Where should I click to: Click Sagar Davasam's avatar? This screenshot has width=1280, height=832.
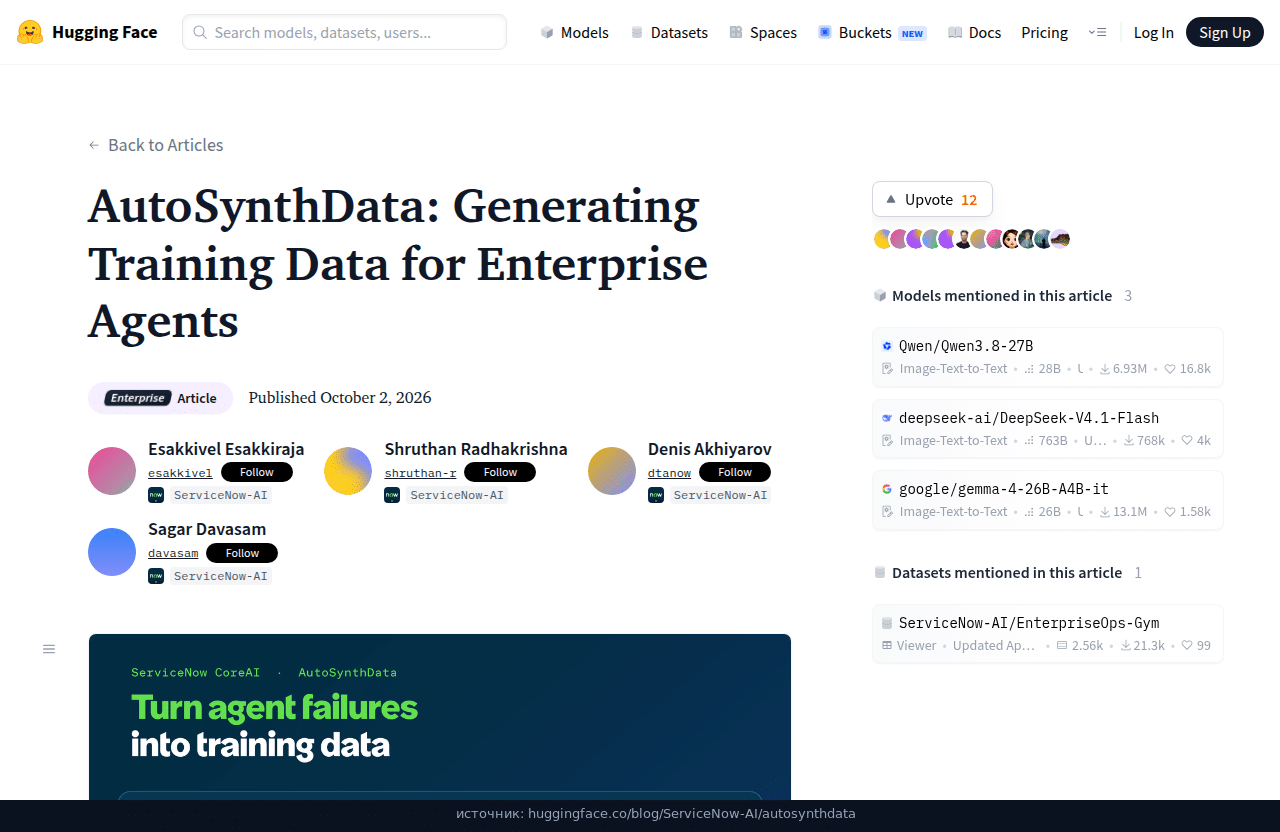112,552
